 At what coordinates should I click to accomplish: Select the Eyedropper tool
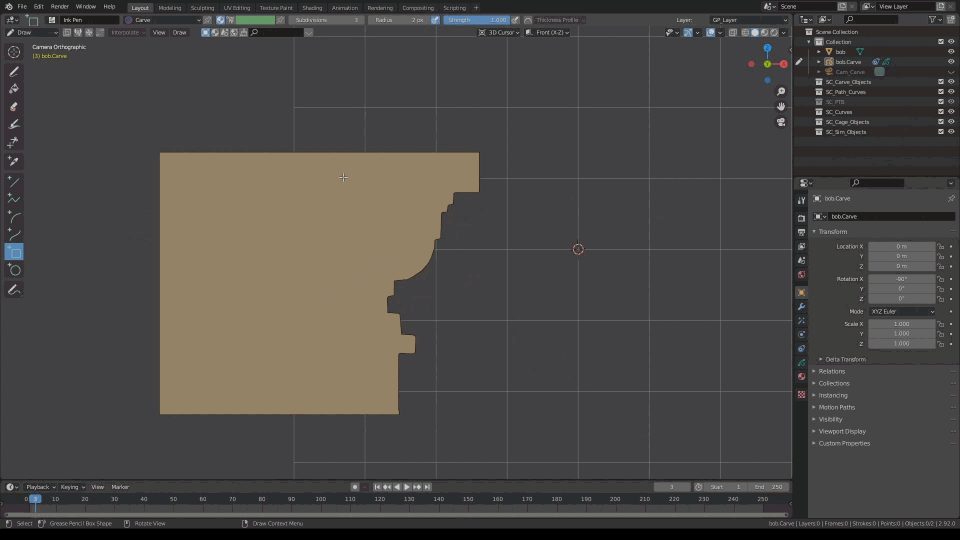(14, 161)
